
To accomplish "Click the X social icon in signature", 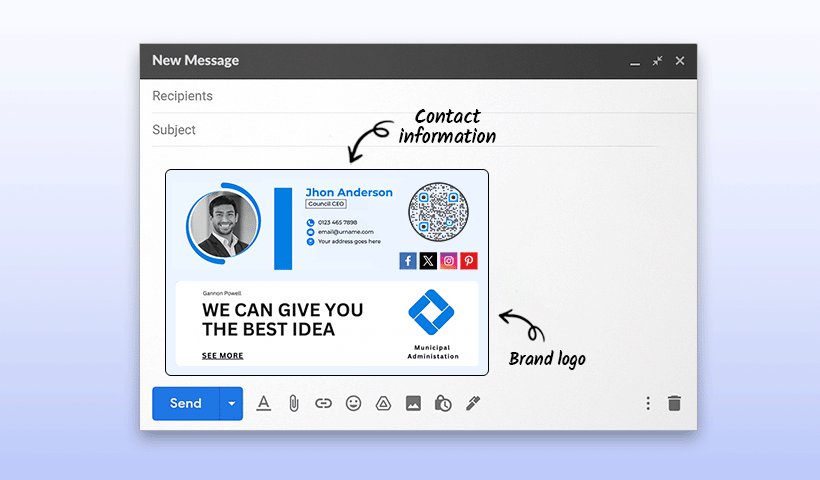I will (x=428, y=261).
